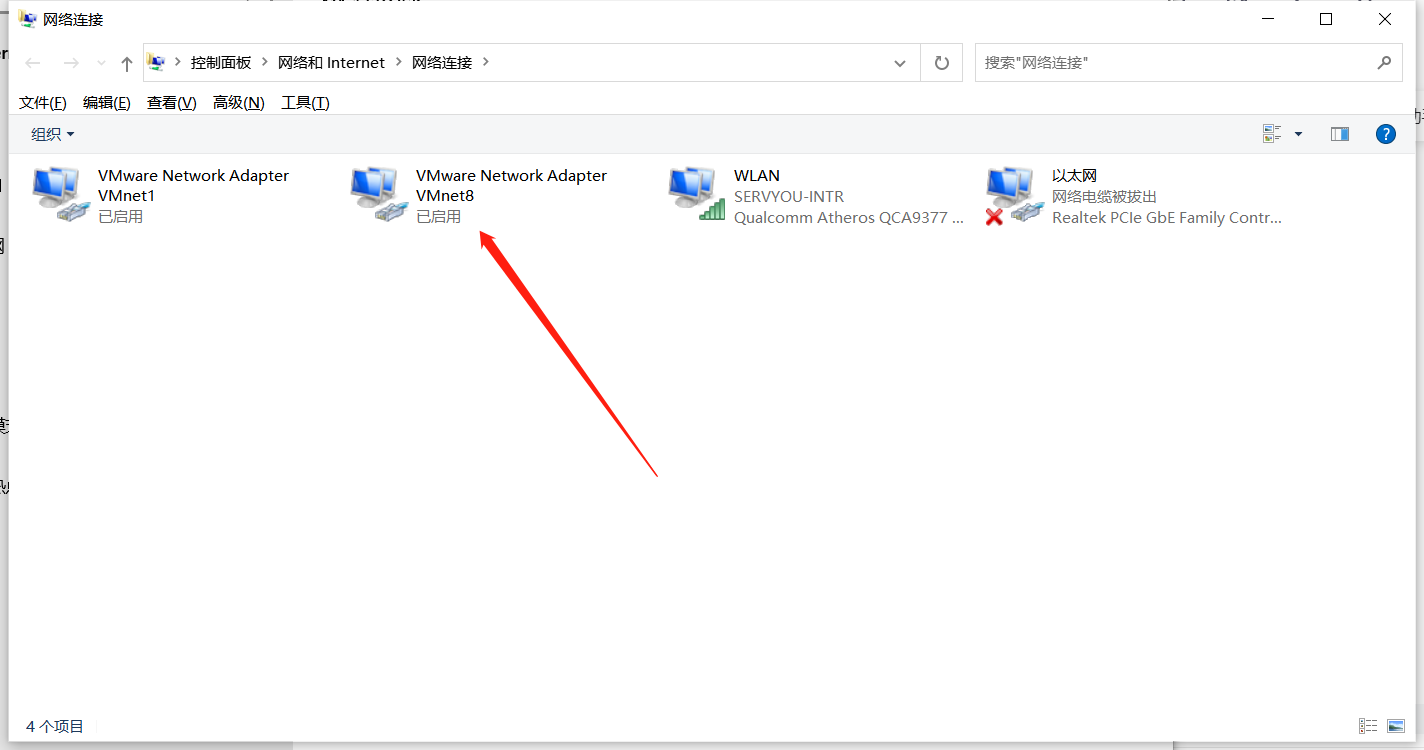Navigate to 网络和 Internet breadcrumb link
Image resolution: width=1424 pixels, height=750 pixels.
[x=332, y=62]
